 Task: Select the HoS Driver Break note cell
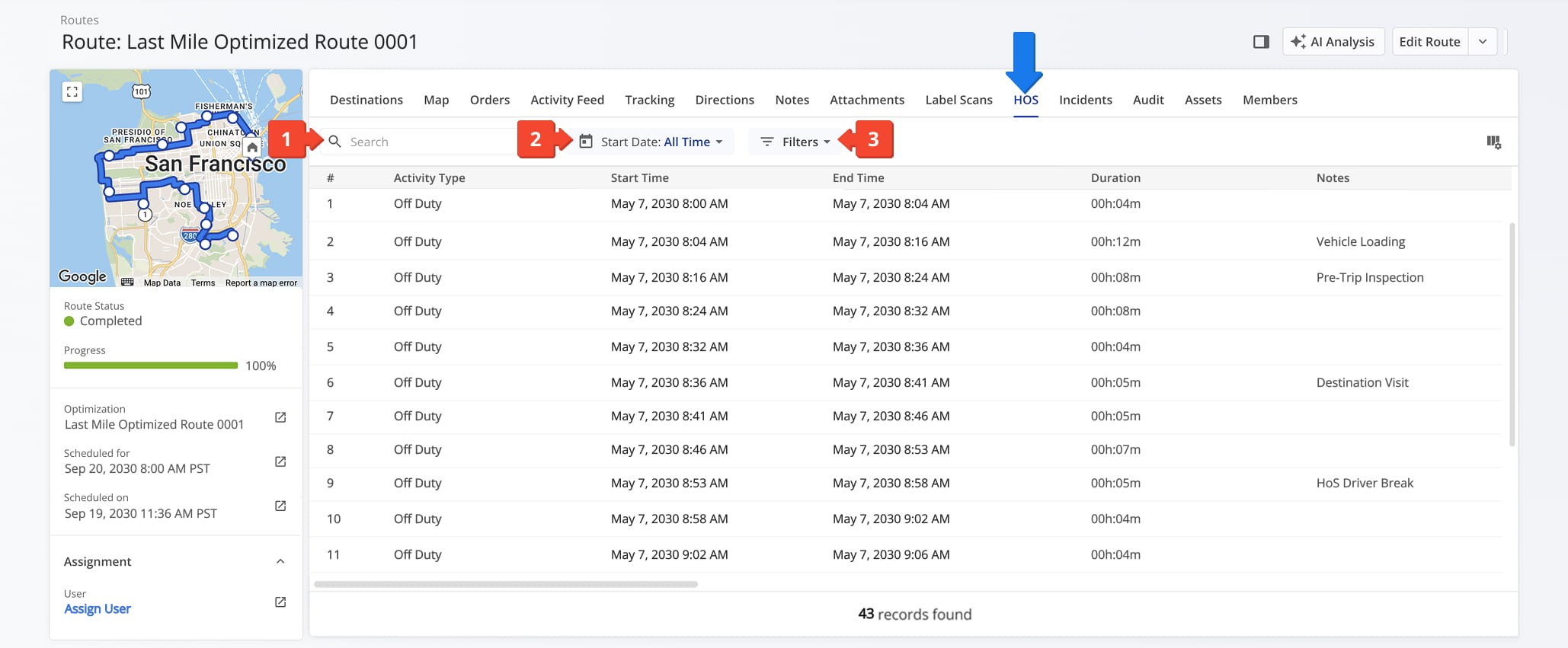(1365, 483)
